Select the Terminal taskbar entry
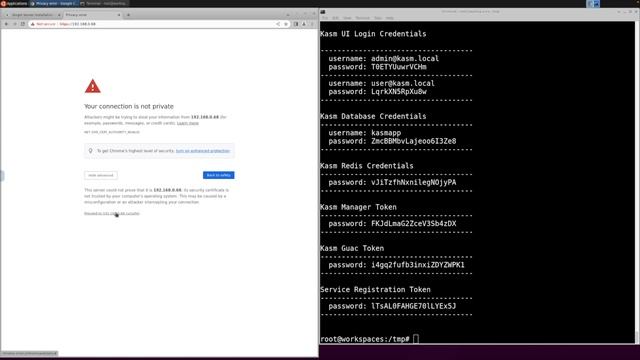The image size is (640, 360). point(103,3)
